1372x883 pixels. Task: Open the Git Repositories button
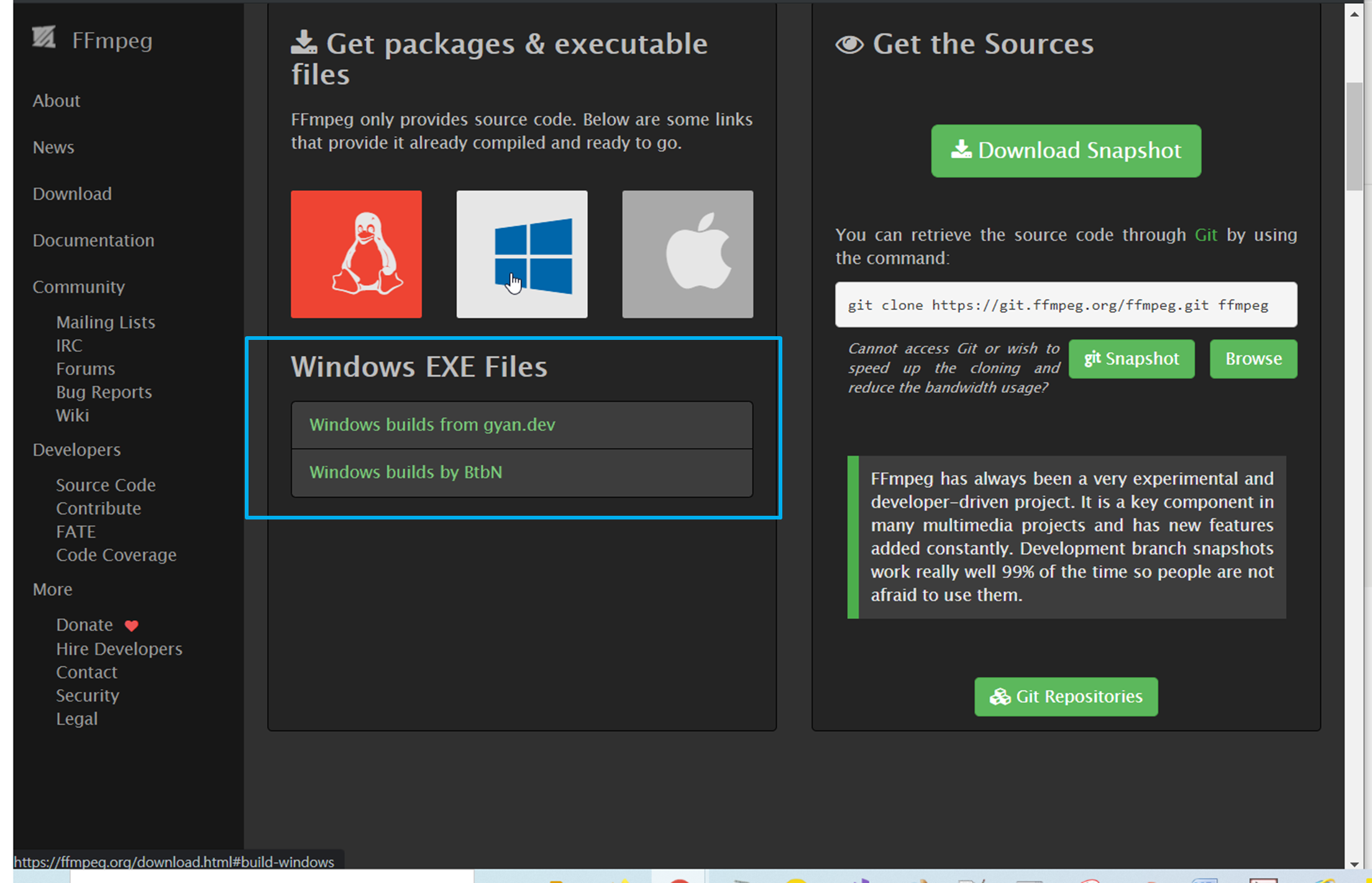pos(1066,697)
